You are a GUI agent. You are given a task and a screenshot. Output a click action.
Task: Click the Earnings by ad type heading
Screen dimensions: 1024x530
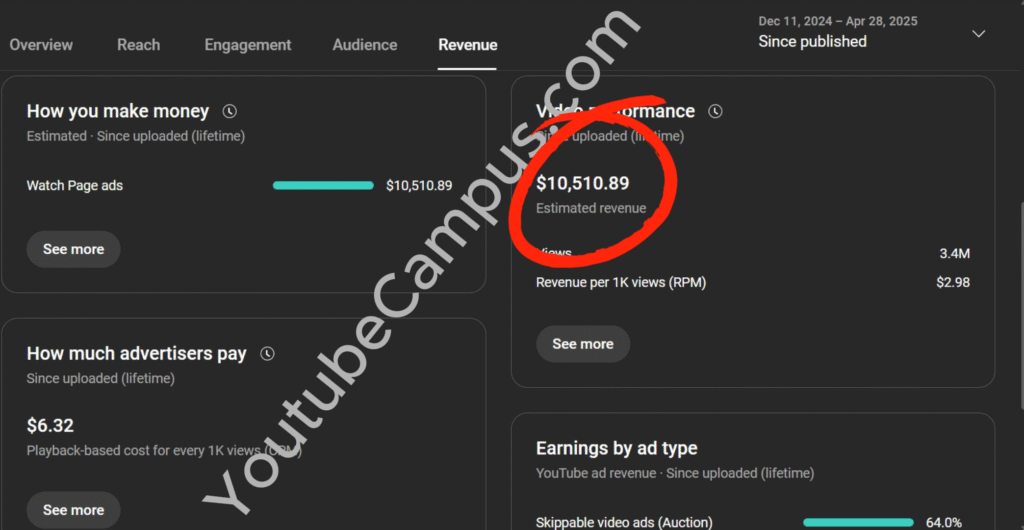[x=616, y=448]
